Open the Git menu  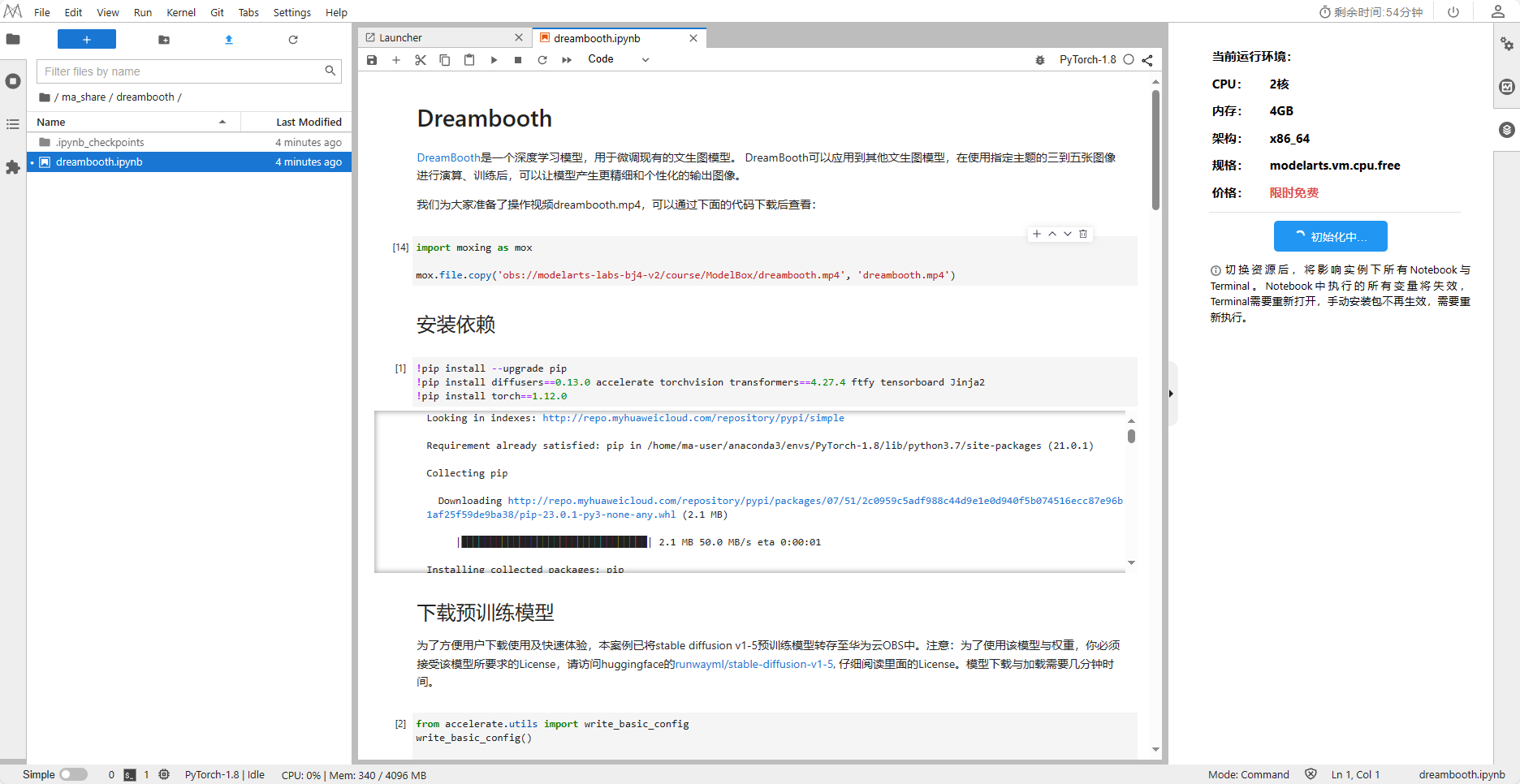coord(217,12)
